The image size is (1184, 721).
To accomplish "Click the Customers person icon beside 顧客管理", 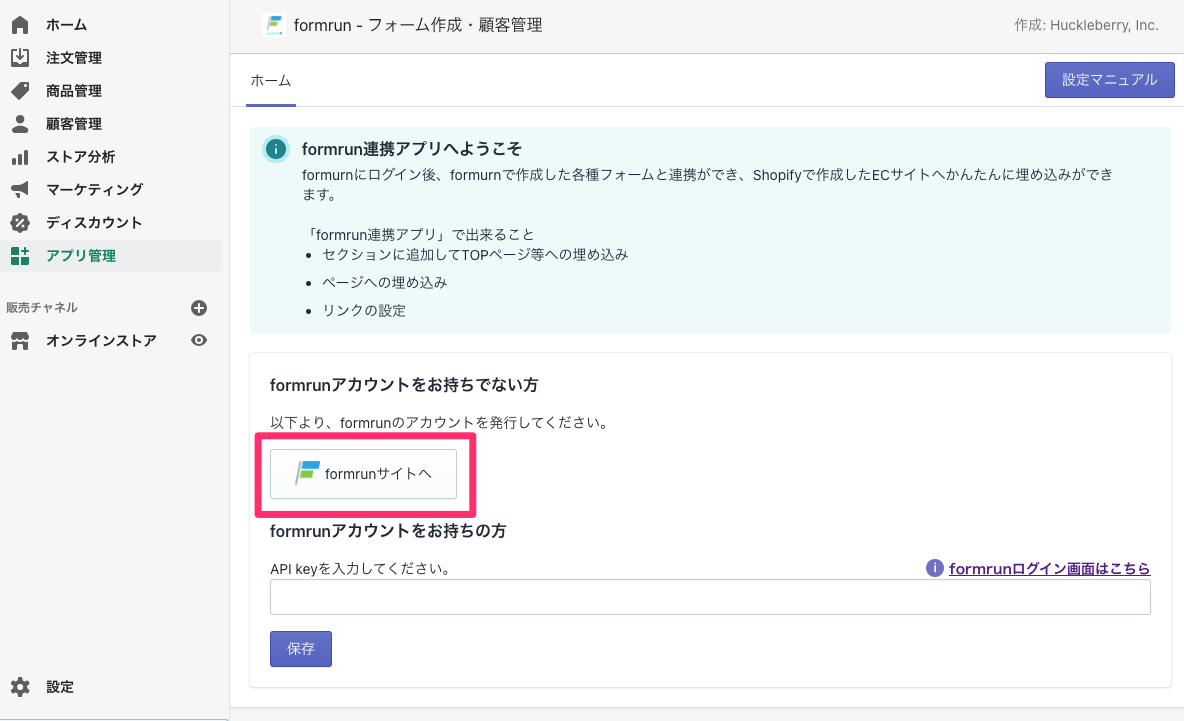I will tap(20, 124).
